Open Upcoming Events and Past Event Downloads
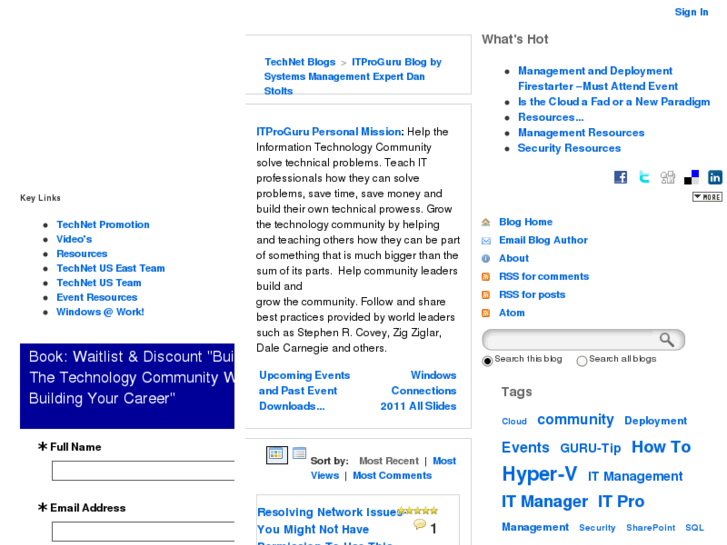This screenshot has width=727, height=545. (304, 391)
